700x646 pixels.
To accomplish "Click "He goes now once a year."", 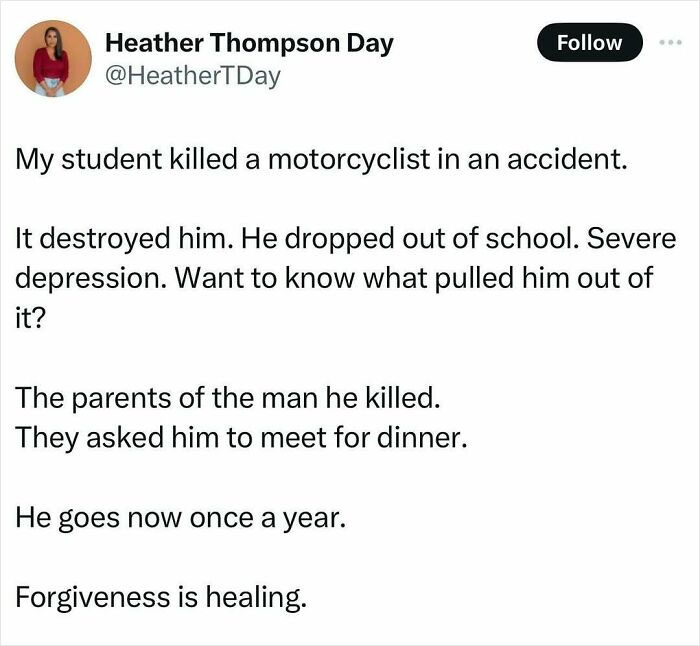I will coord(181,517).
